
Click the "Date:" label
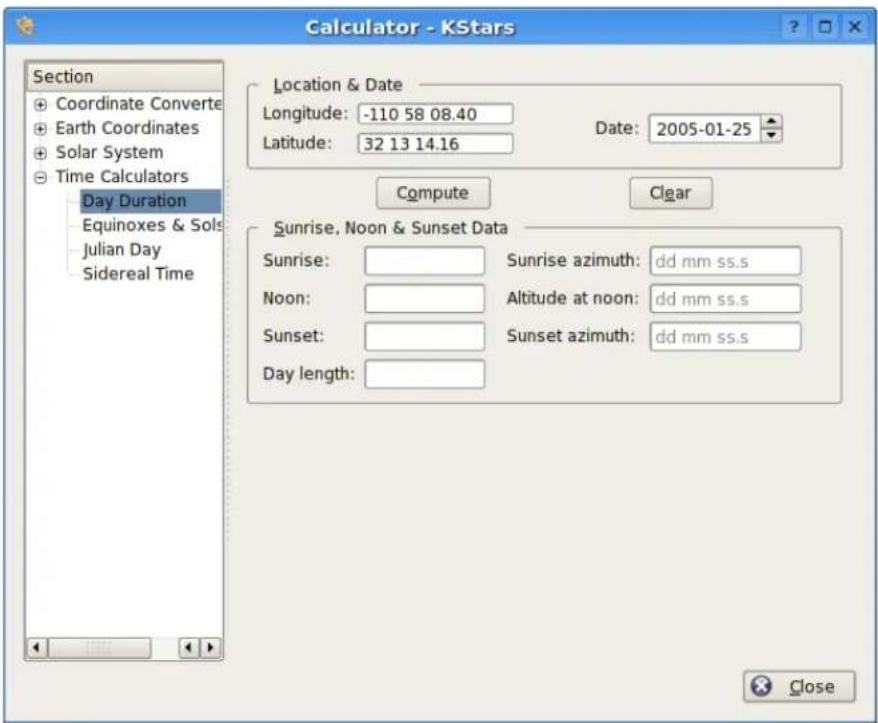pyautogui.click(x=617, y=128)
